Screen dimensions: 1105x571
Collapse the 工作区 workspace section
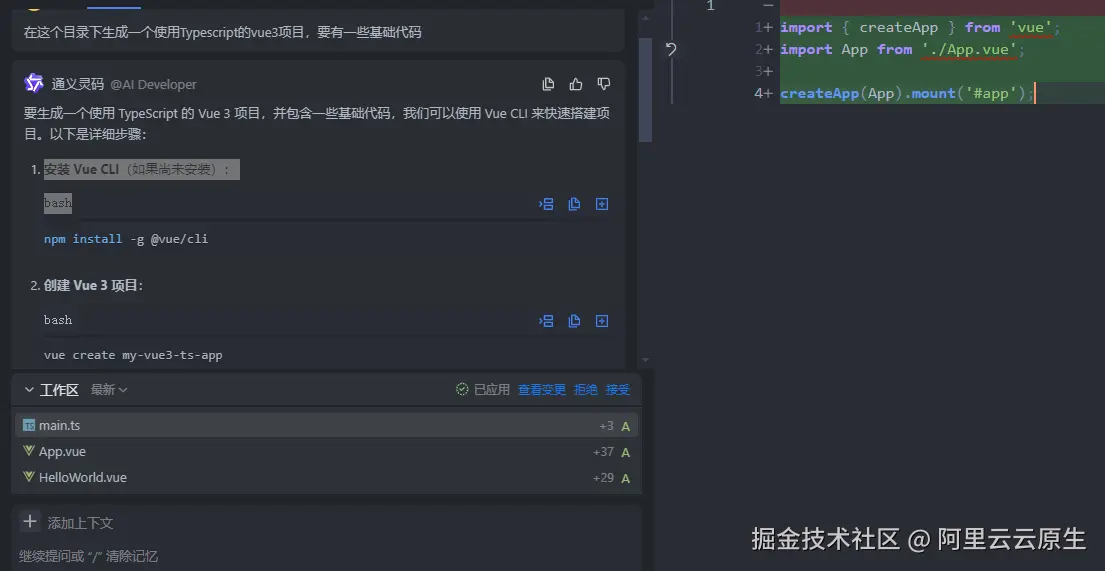[x=29, y=390]
